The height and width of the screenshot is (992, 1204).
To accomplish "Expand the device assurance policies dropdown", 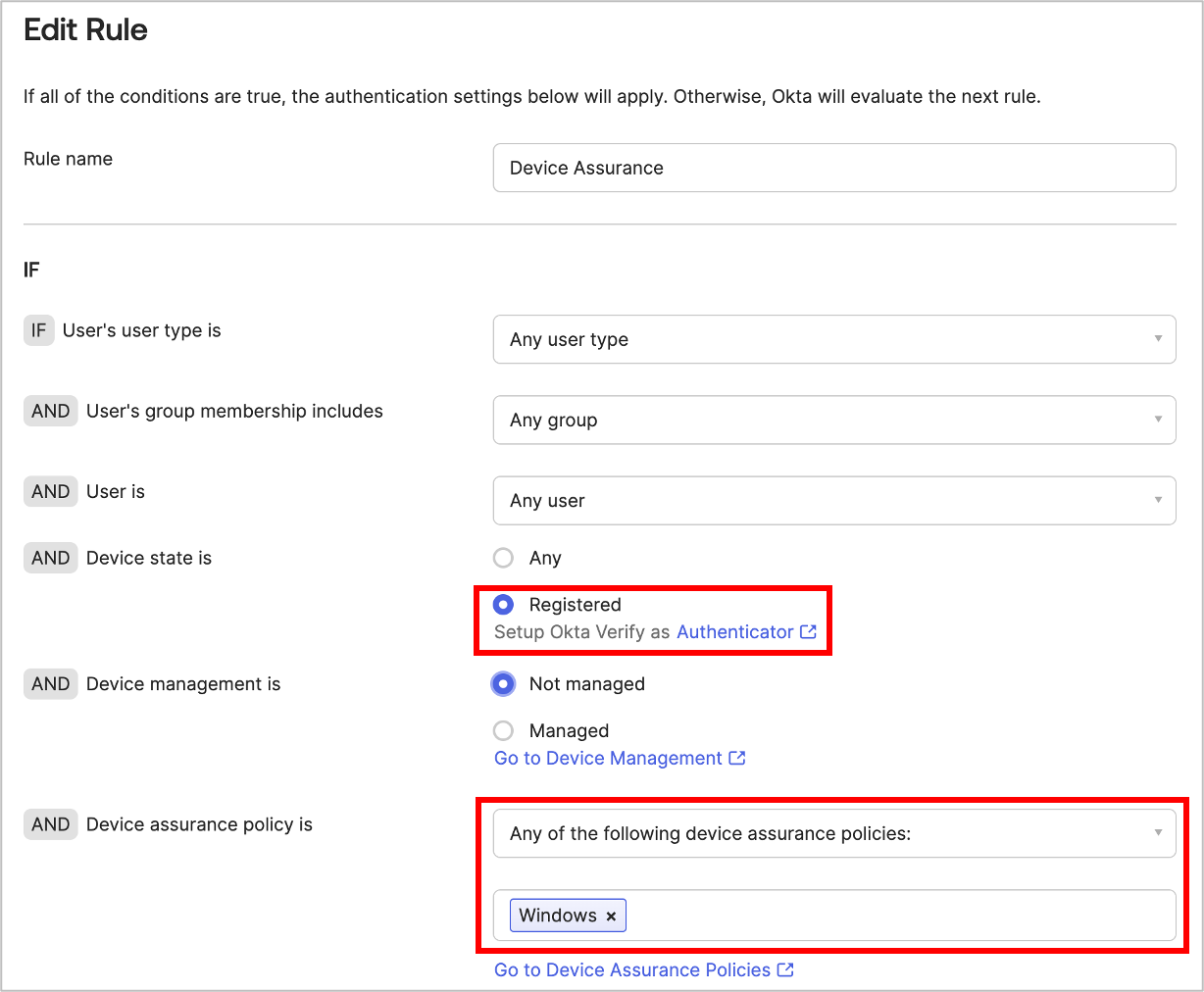I will [833, 833].
